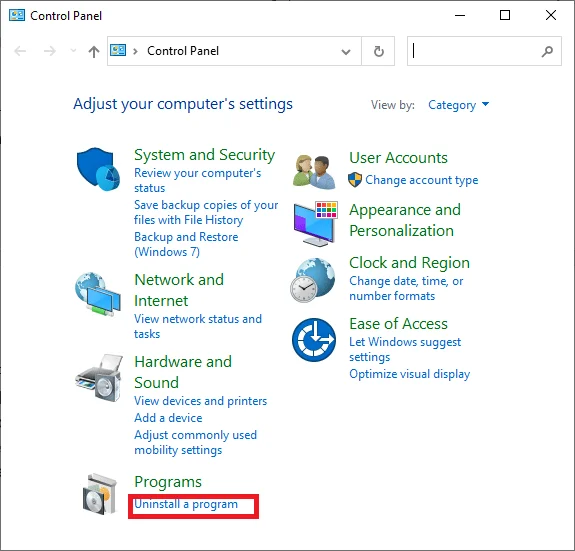
Task: Click the Appearance and Personalization monitor icon
Action: [315, 223]
